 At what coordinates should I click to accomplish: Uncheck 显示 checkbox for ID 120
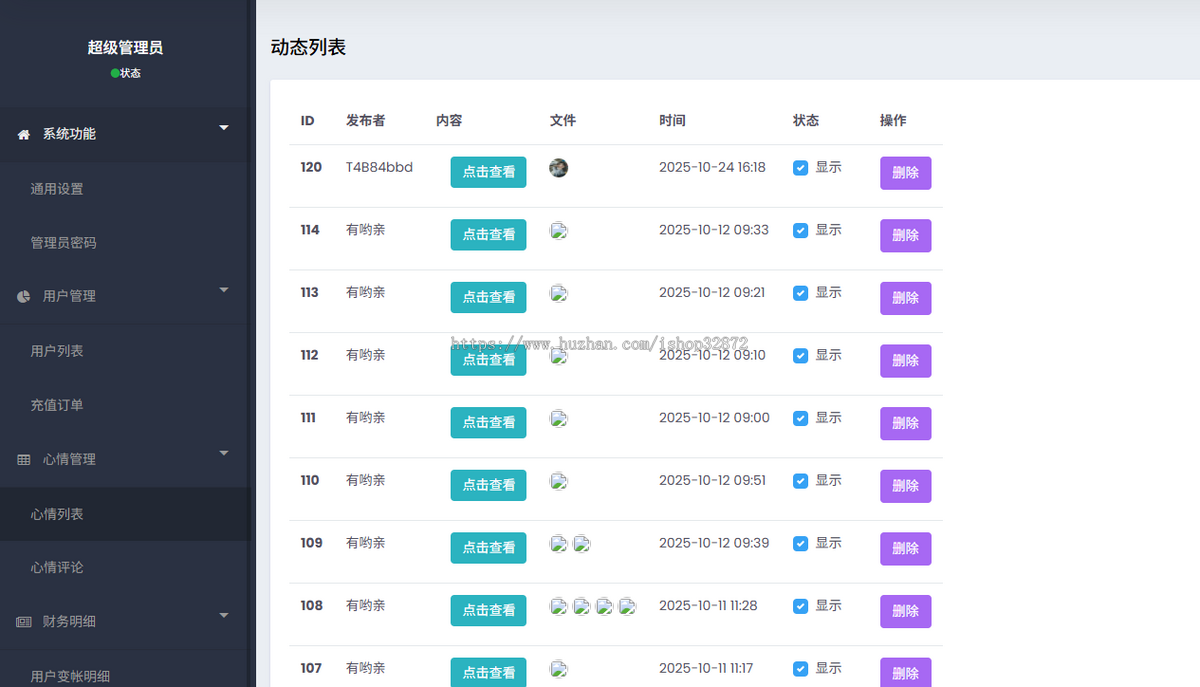point(800,168)
